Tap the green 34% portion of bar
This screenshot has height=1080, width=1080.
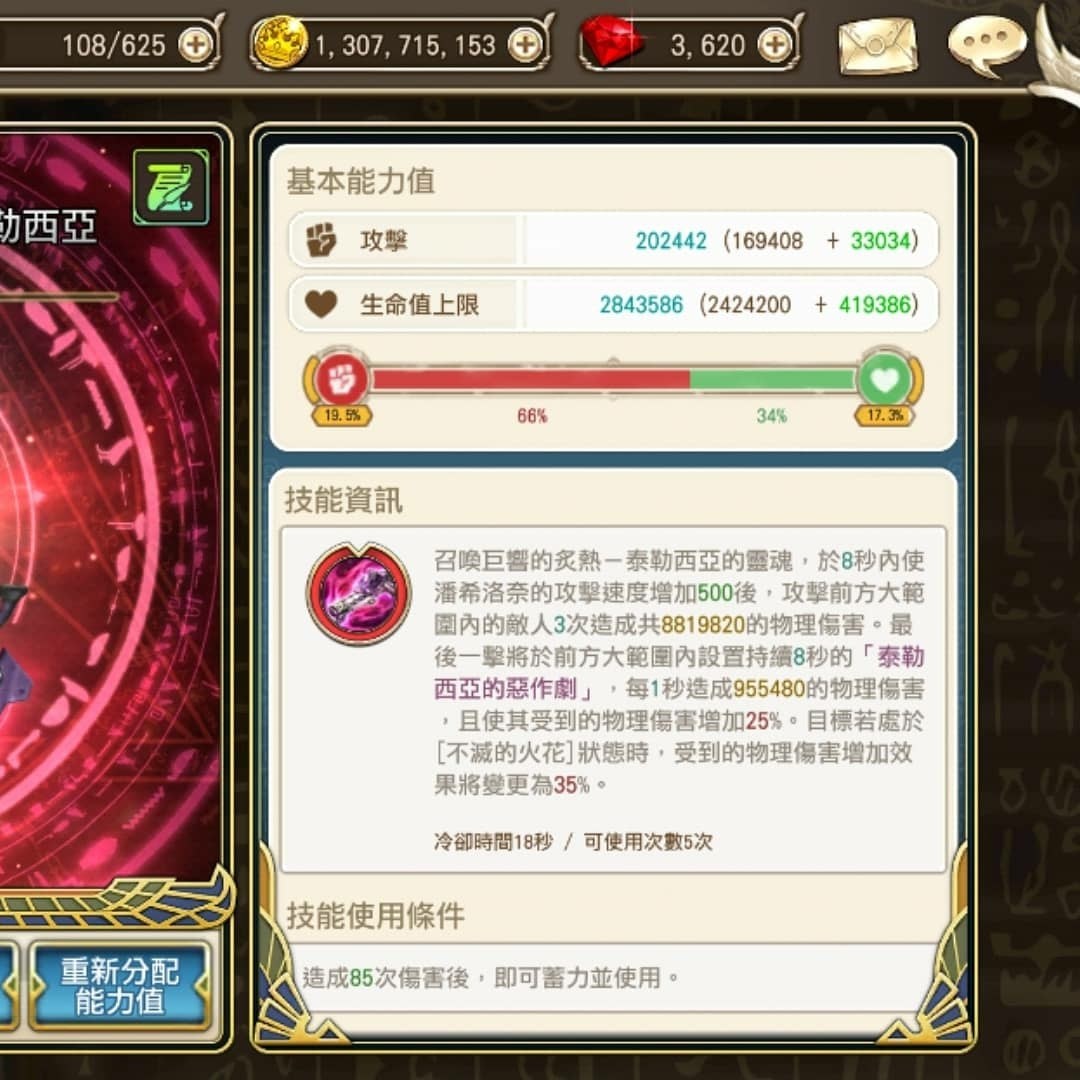point(773,380)
